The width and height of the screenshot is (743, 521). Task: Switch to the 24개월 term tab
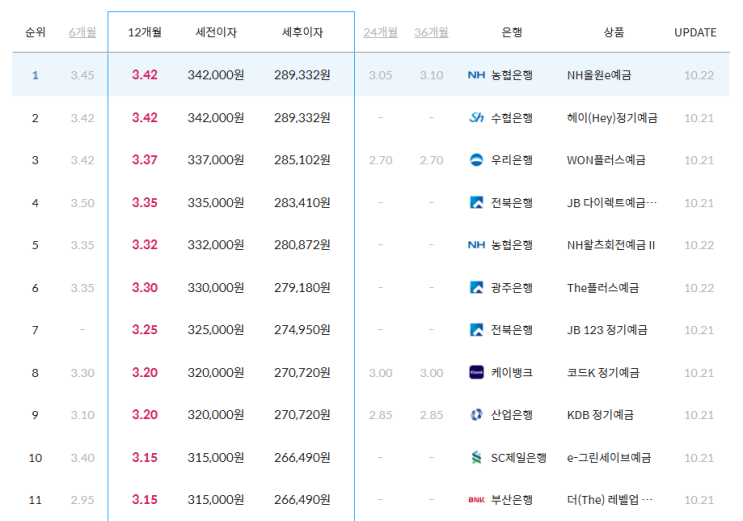click(x=381, y=32)
